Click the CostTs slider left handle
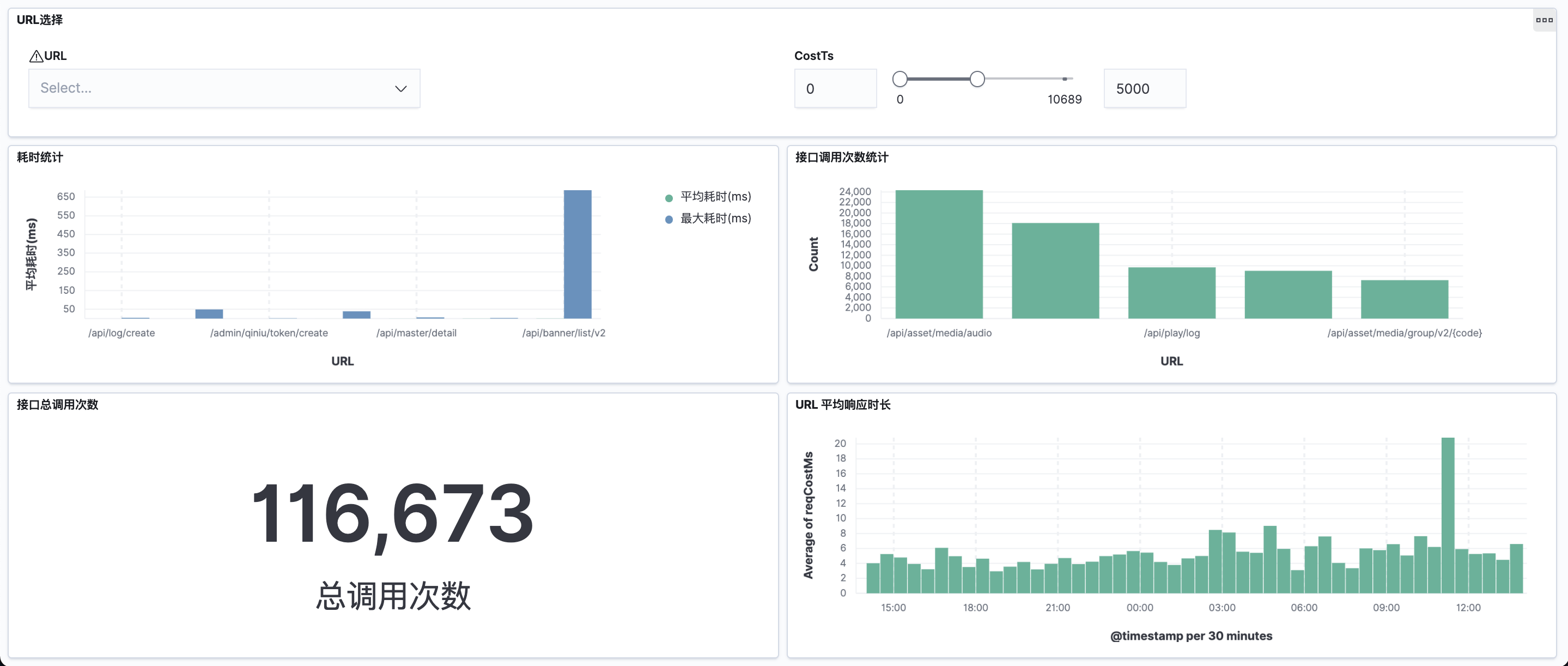The image size is (1568, 666). coord(900,79)
